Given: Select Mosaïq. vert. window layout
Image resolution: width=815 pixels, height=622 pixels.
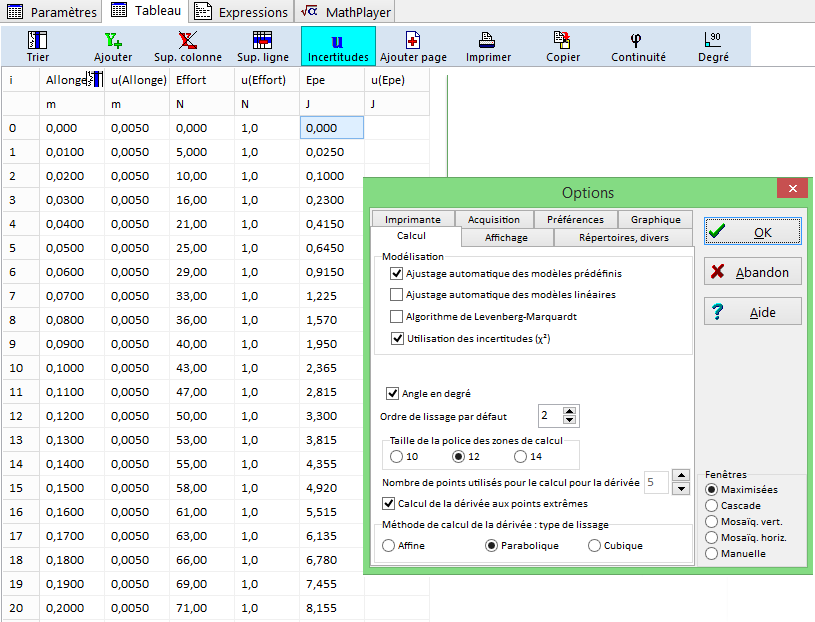Looking at the screenshot, I should click(x=712, y=522).
